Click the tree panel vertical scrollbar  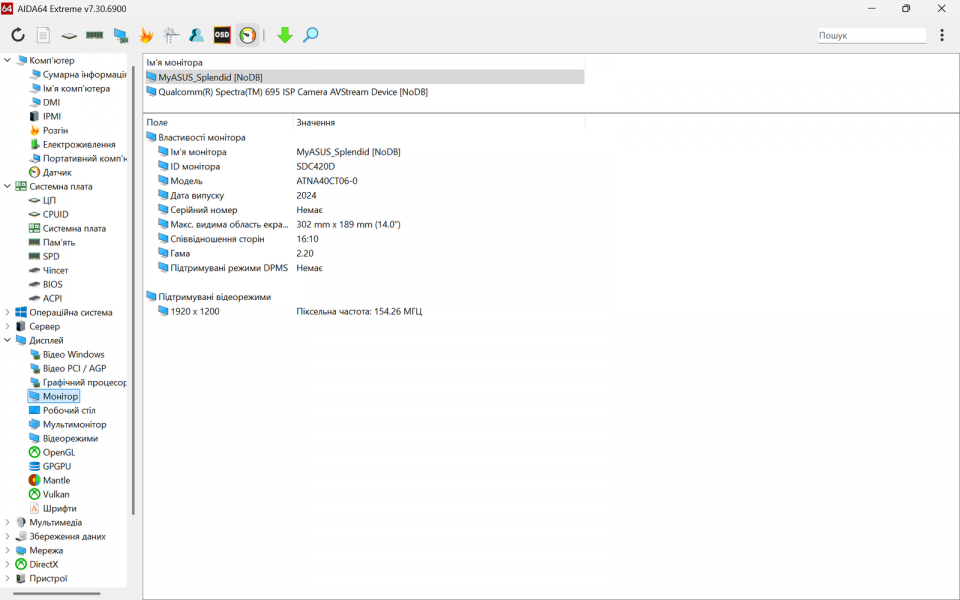(x=133, y=291)
